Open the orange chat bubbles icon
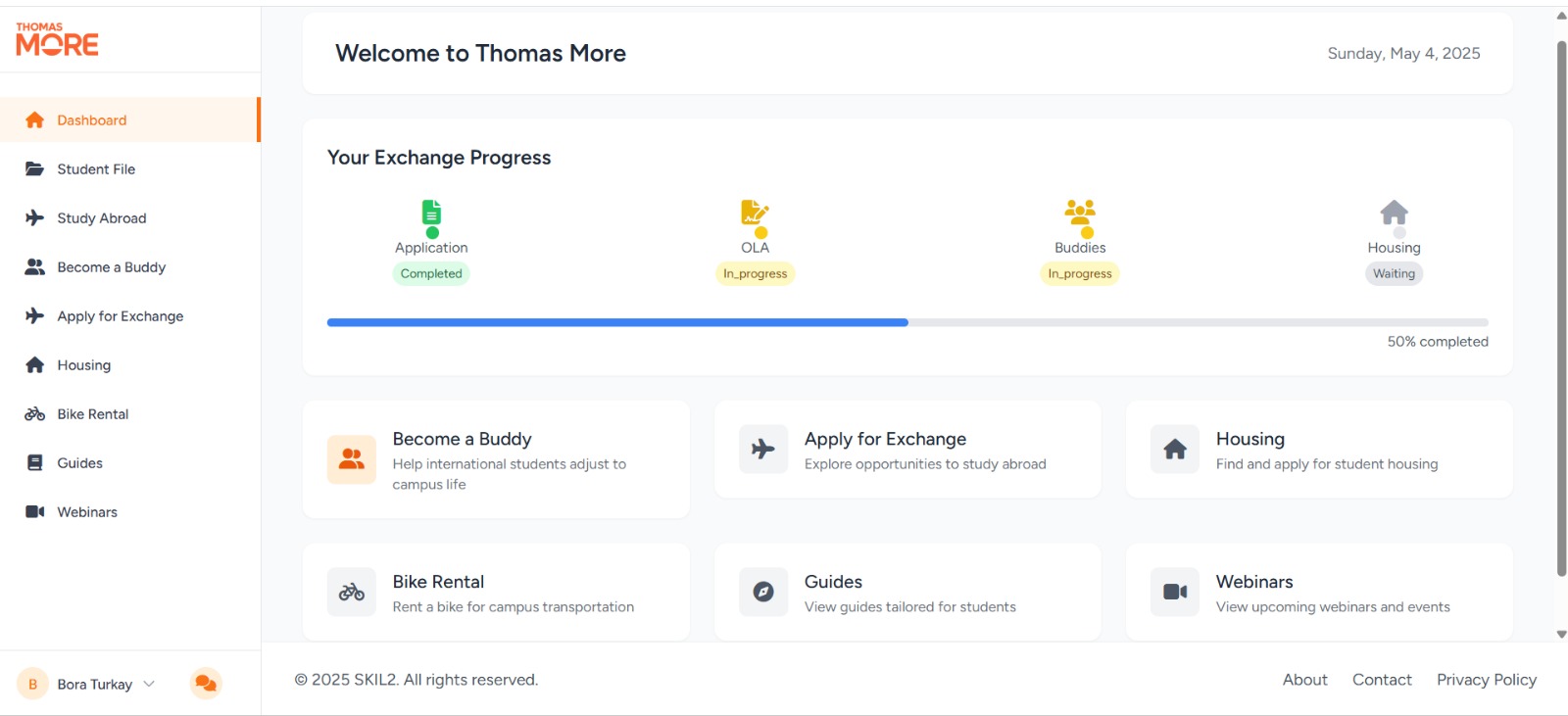 point(206,684)
